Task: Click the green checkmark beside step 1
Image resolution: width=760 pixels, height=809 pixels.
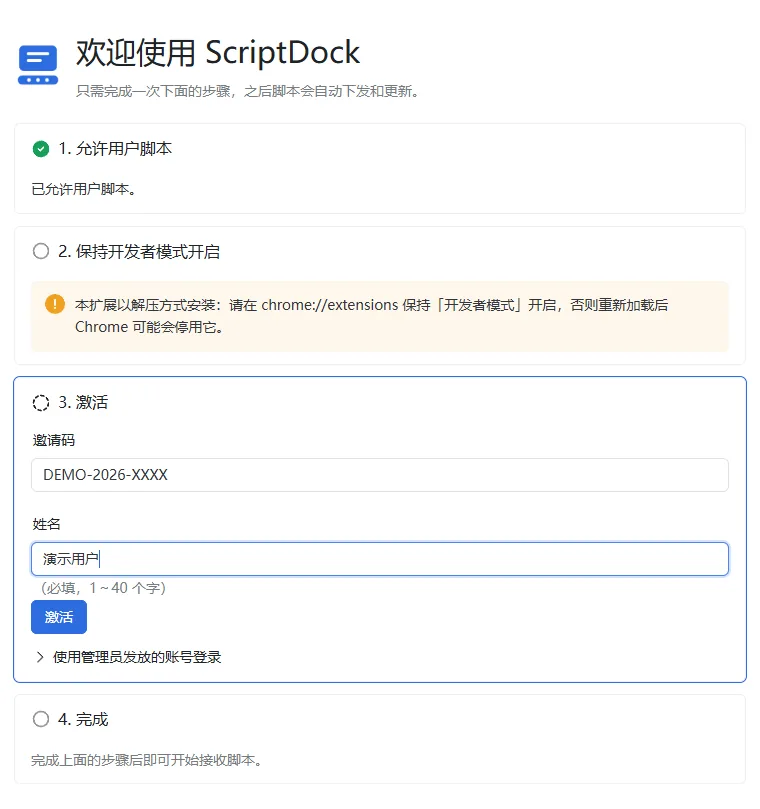Action: [41, 149]
